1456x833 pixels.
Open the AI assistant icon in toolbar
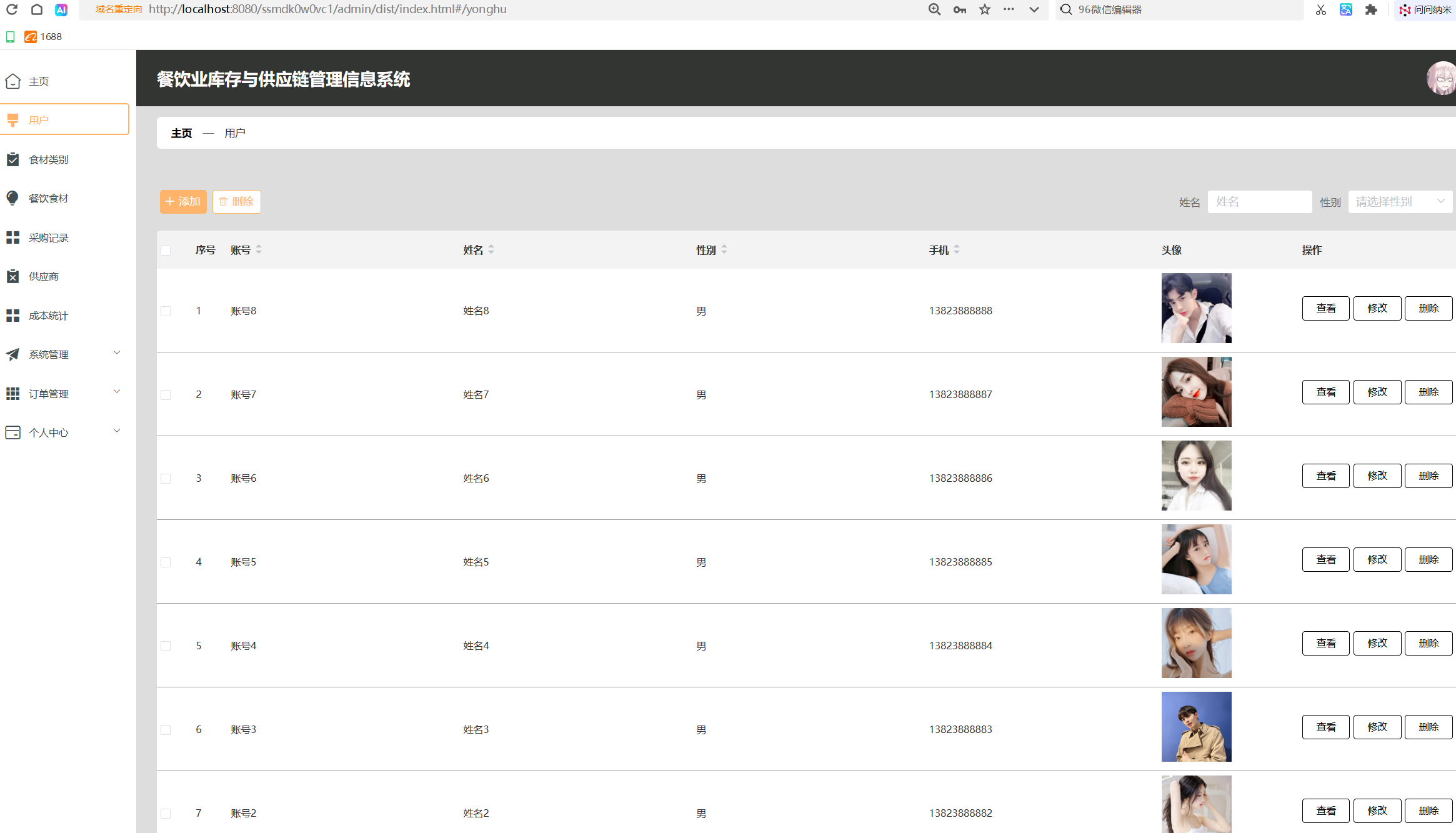click(61, 9)
